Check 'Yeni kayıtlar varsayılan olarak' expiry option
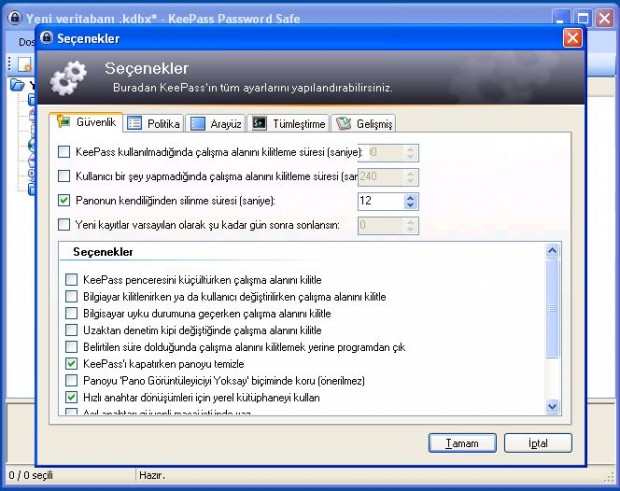 pos(64,225)
